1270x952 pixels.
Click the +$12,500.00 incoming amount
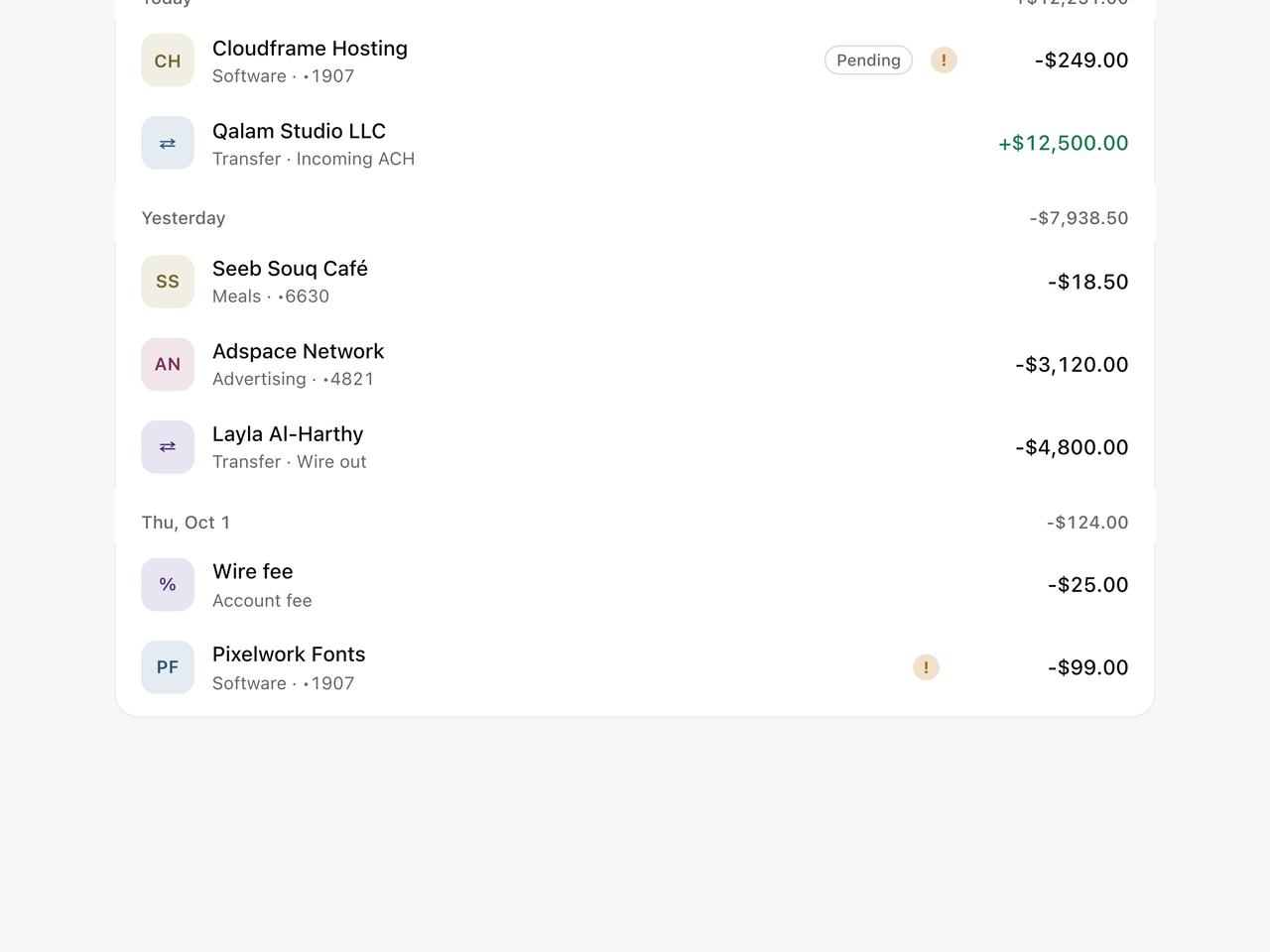1063,143
